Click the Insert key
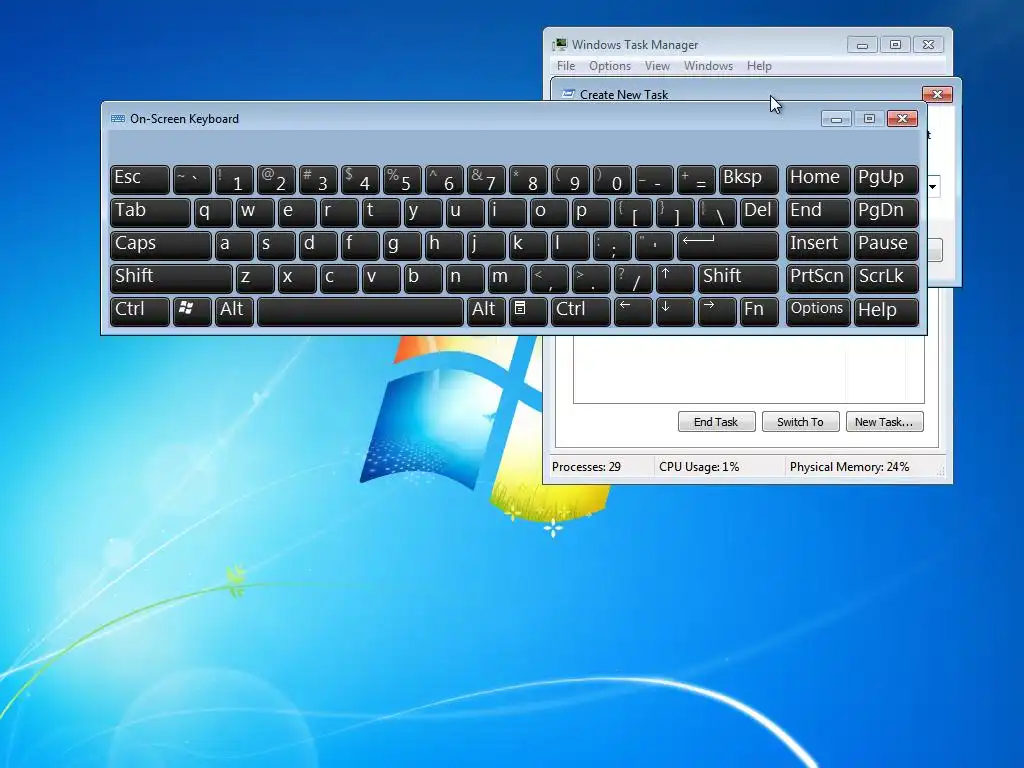 pos(818,246)
